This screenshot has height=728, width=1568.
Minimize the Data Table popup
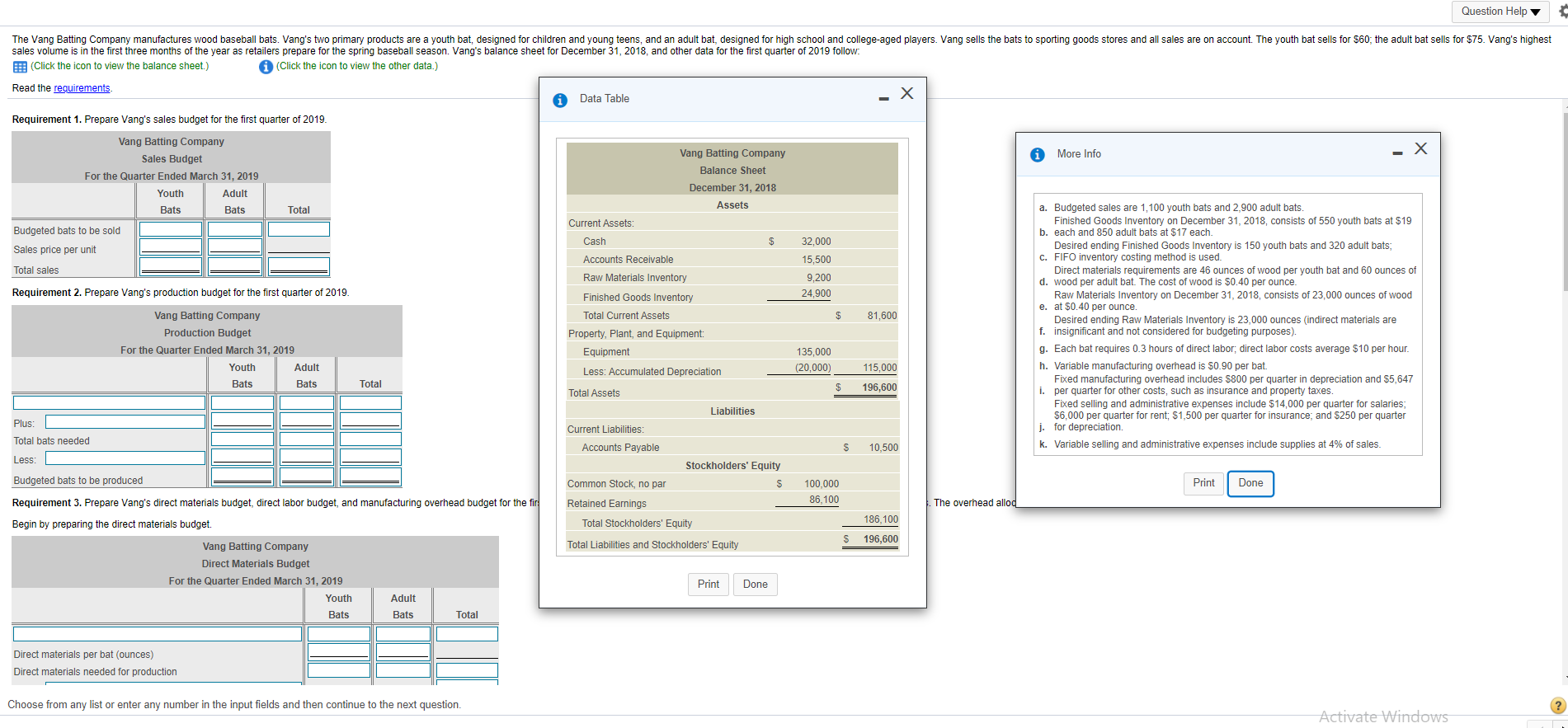[883, 99]
